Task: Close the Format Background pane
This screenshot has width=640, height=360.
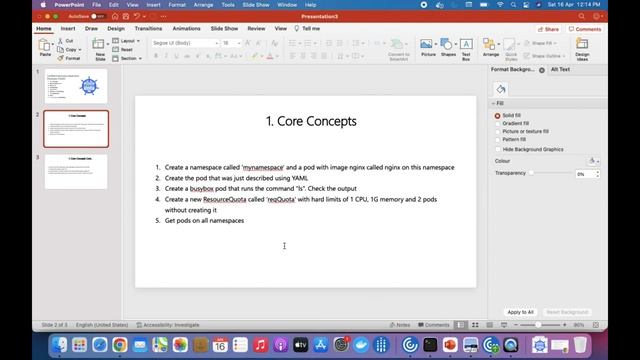Action: (x=542, y=70)
